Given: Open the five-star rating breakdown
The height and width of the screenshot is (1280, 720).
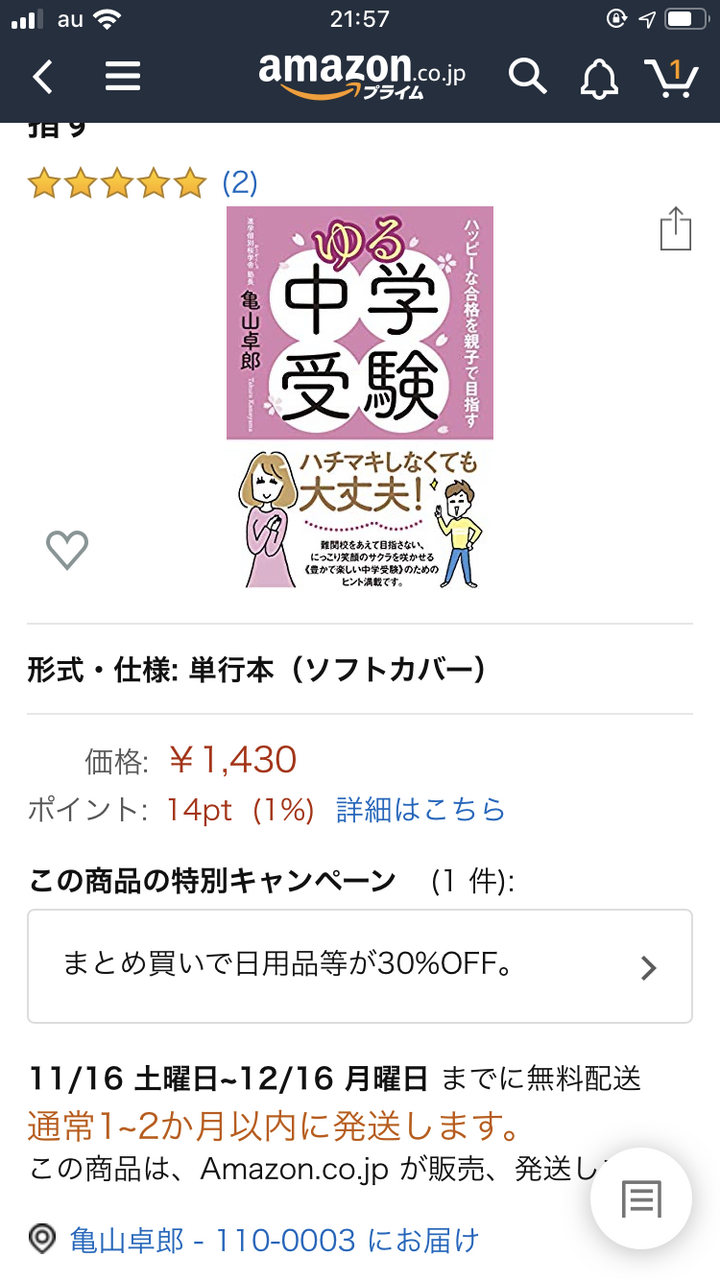Looking at the screenshot, I should click(116, 183).
